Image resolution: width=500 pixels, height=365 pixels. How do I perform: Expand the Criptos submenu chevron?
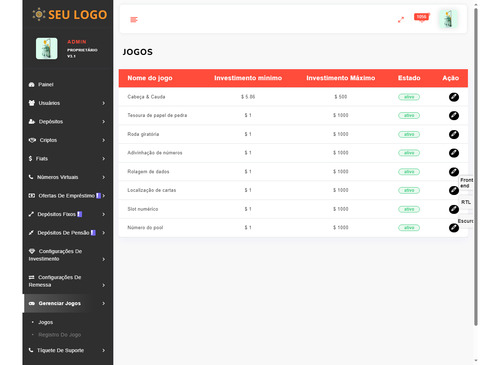104,140
